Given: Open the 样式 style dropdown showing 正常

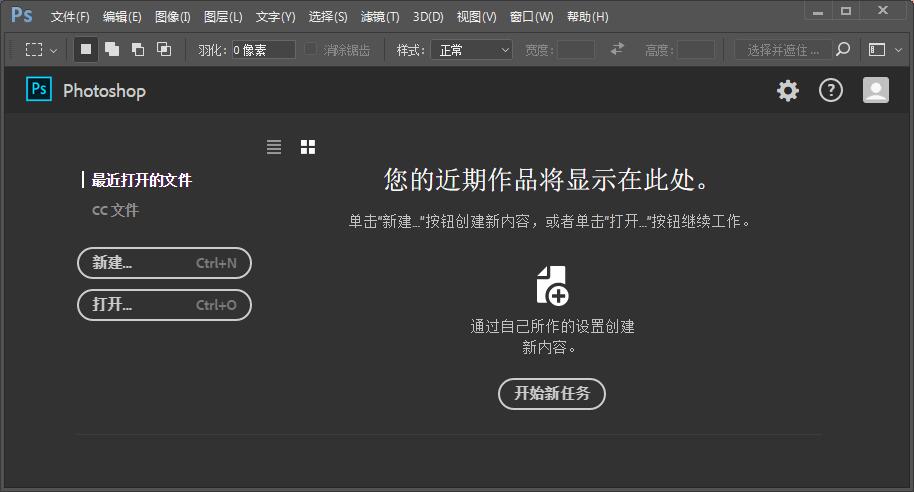Looking at the screenshot, I should pos(472,50).
